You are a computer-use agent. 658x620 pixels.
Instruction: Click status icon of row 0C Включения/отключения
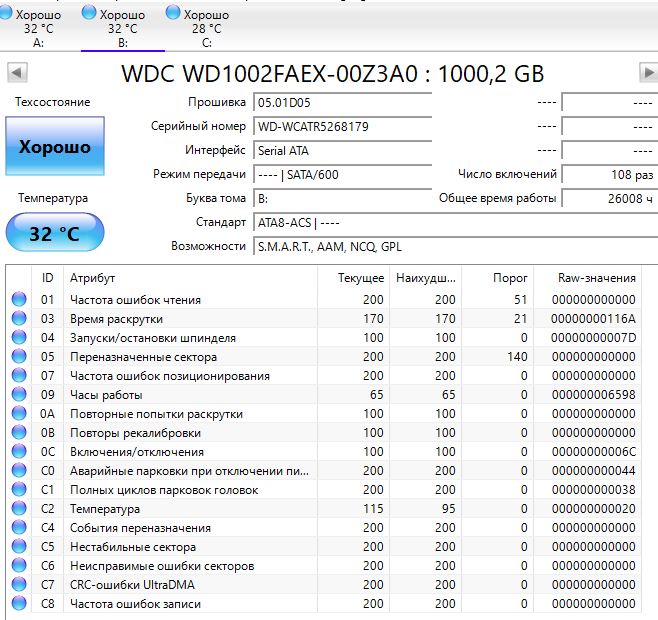tap(19, 451)
